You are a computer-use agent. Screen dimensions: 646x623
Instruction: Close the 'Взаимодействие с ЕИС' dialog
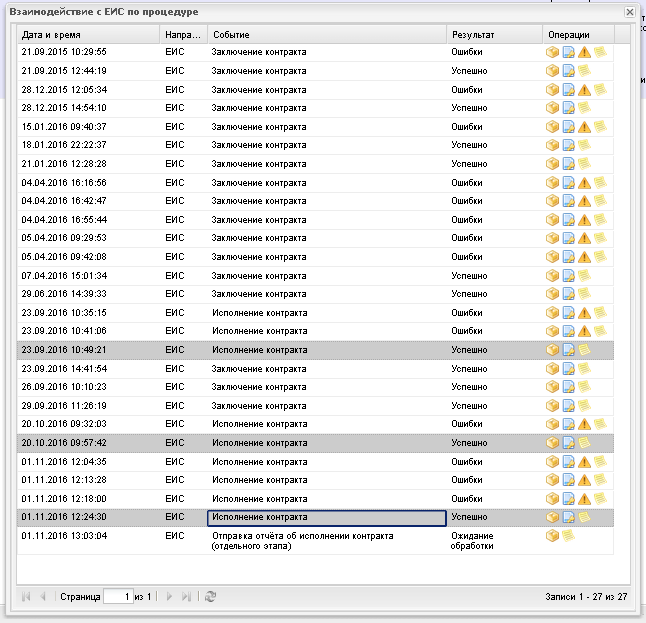coord(629,11)
